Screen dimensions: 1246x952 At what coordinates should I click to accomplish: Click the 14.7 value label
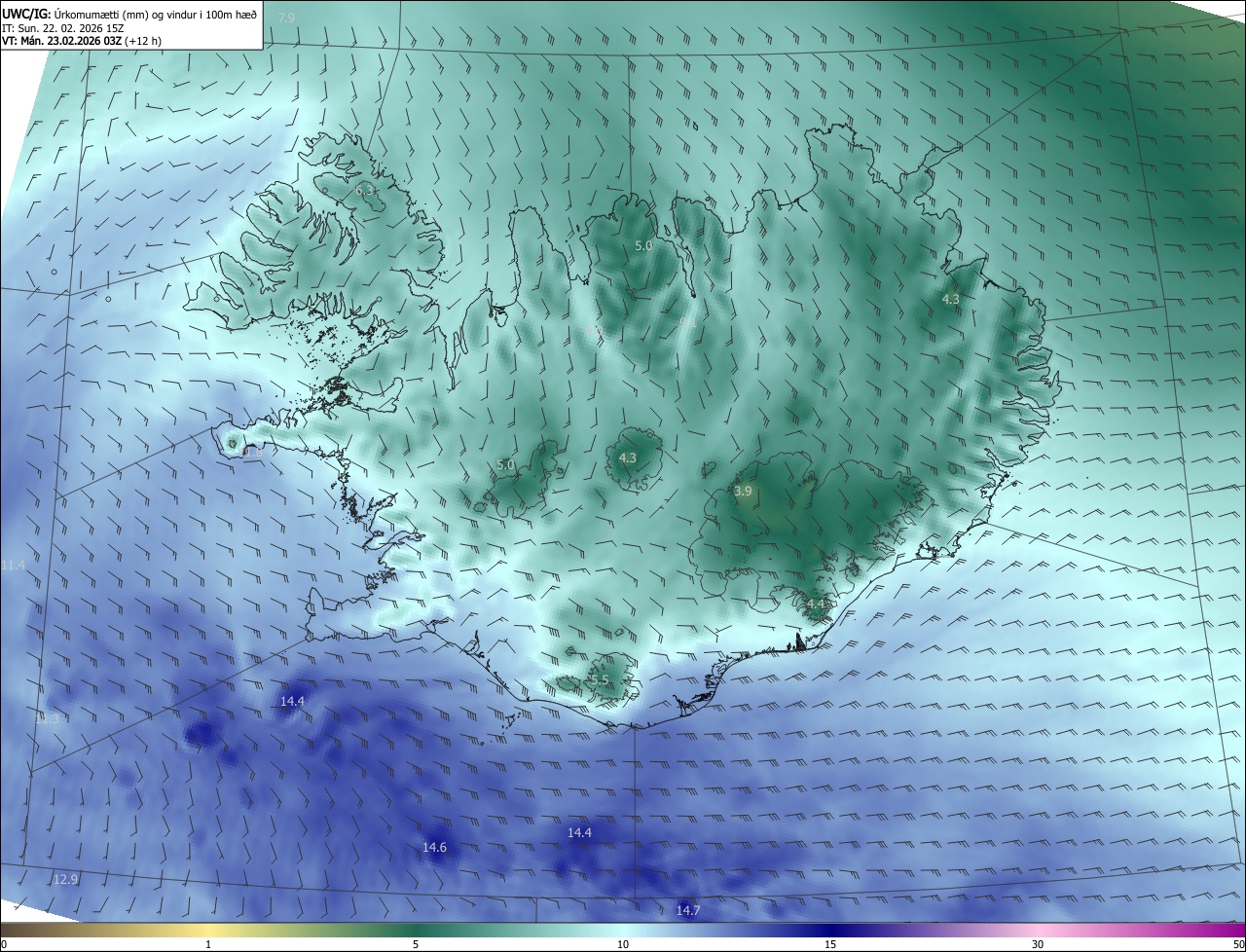click(687, 910)
